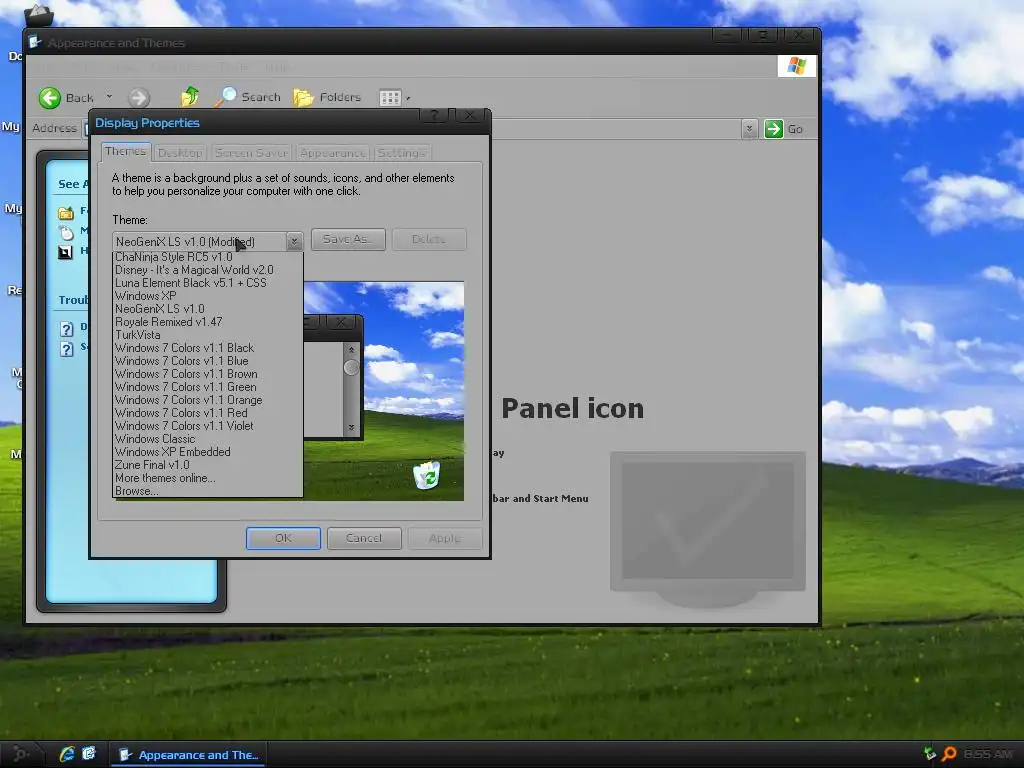Click the Windows flag logo icon
Viewport: 1024px width, 768px height.
[x=797, y=66]
